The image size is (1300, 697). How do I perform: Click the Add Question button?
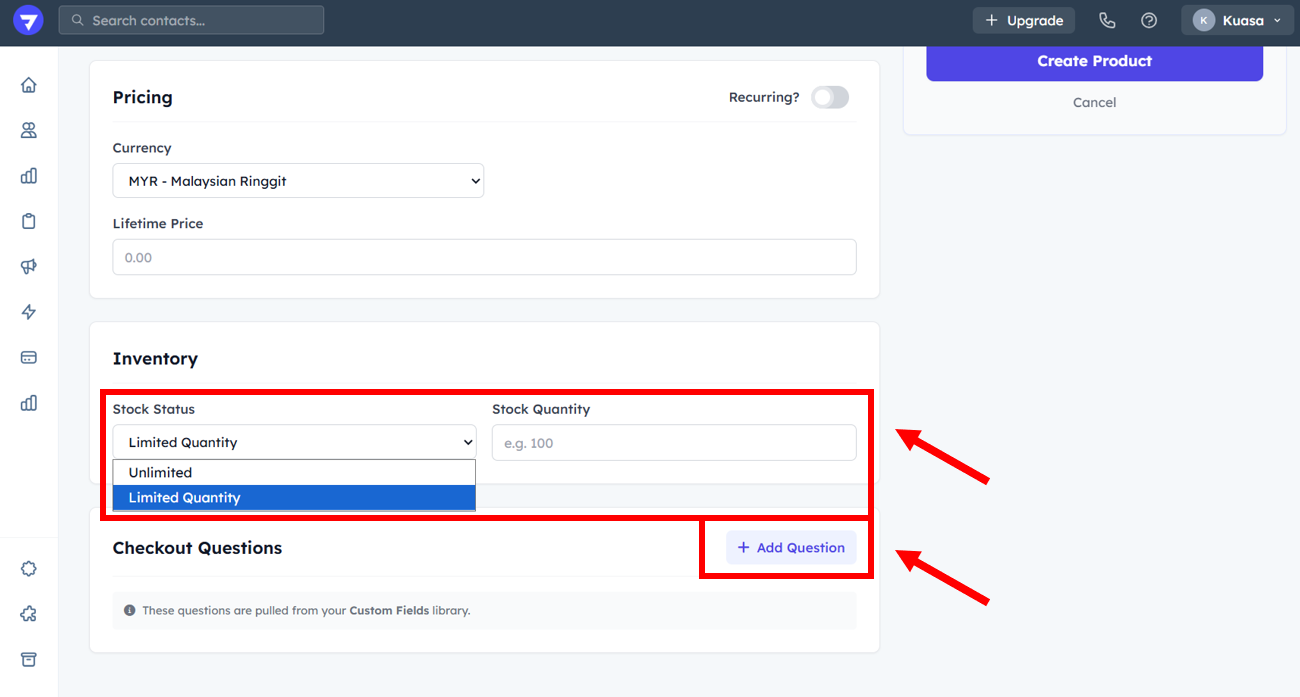pyautogui.click(x=791, y=547)
